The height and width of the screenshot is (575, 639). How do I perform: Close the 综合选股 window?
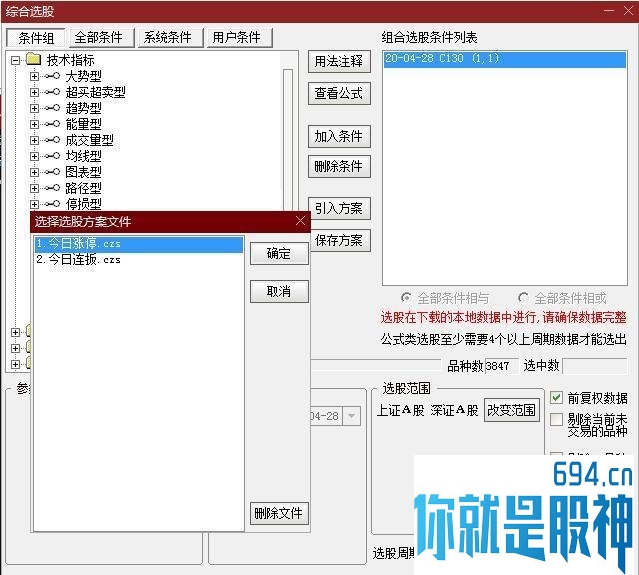tap(628, 11)
